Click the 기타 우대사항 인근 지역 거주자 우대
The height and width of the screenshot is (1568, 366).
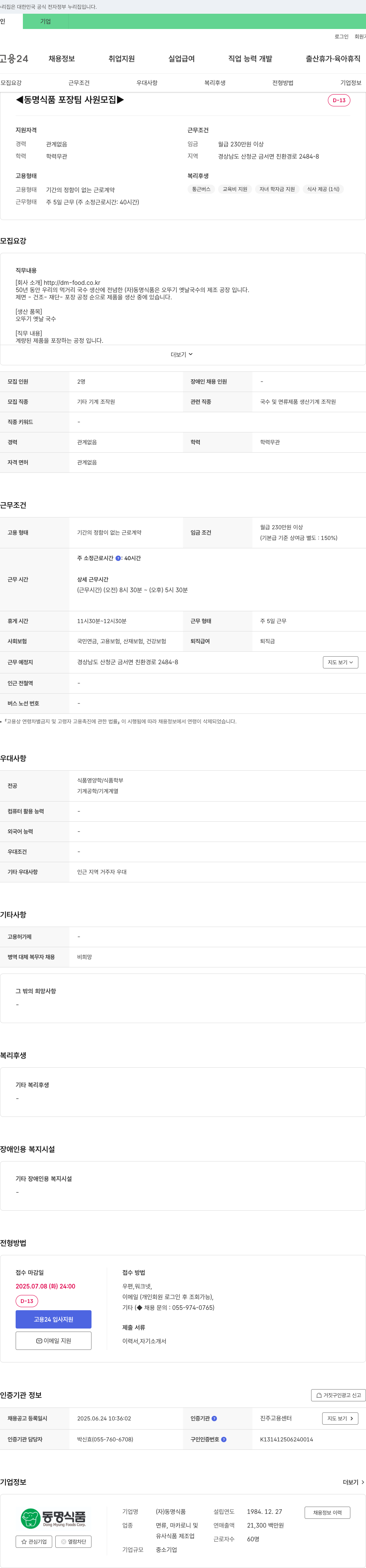coord(102,872)
